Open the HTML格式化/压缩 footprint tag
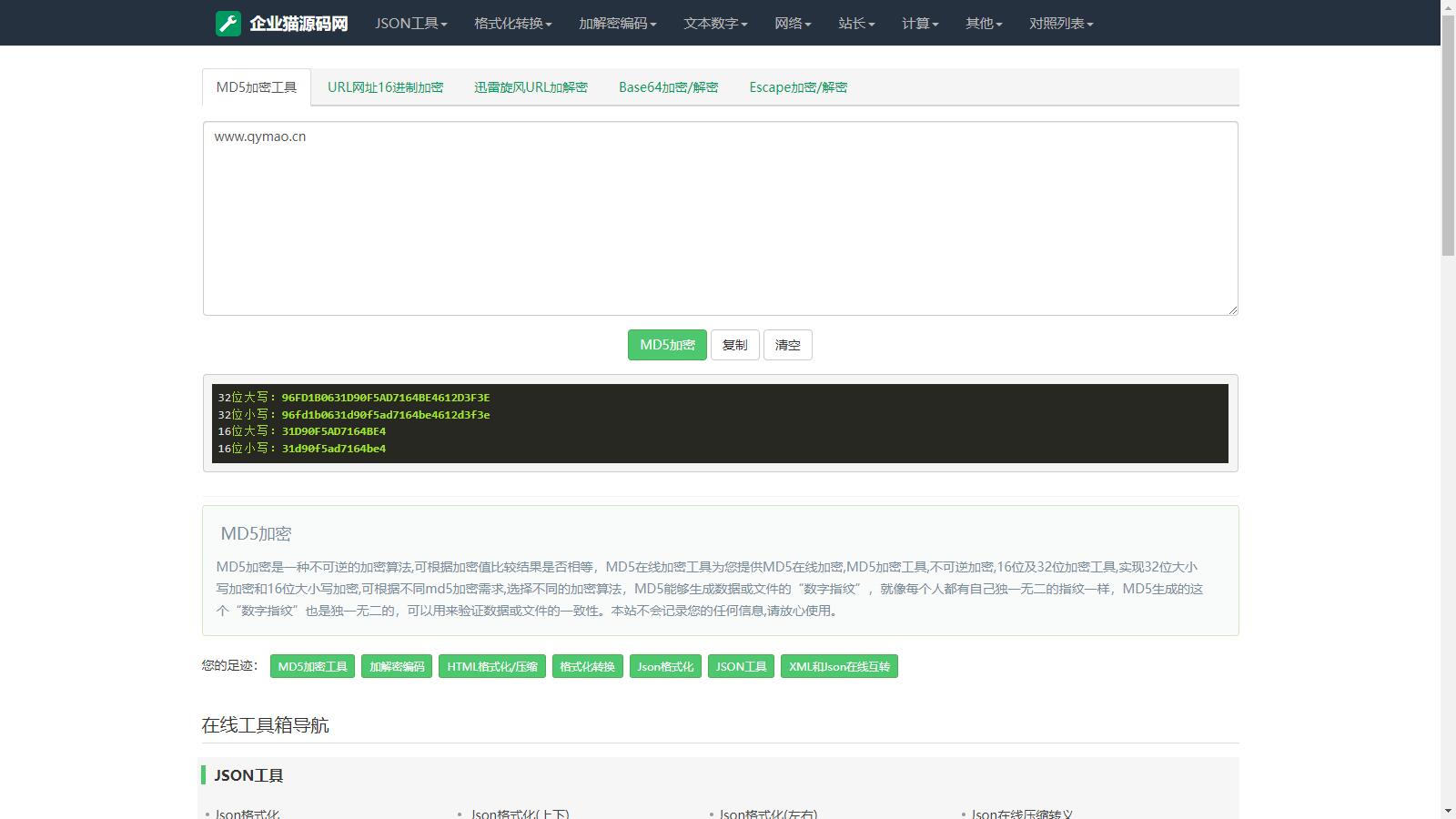The image size is (1456, 819). pos(492,667)
